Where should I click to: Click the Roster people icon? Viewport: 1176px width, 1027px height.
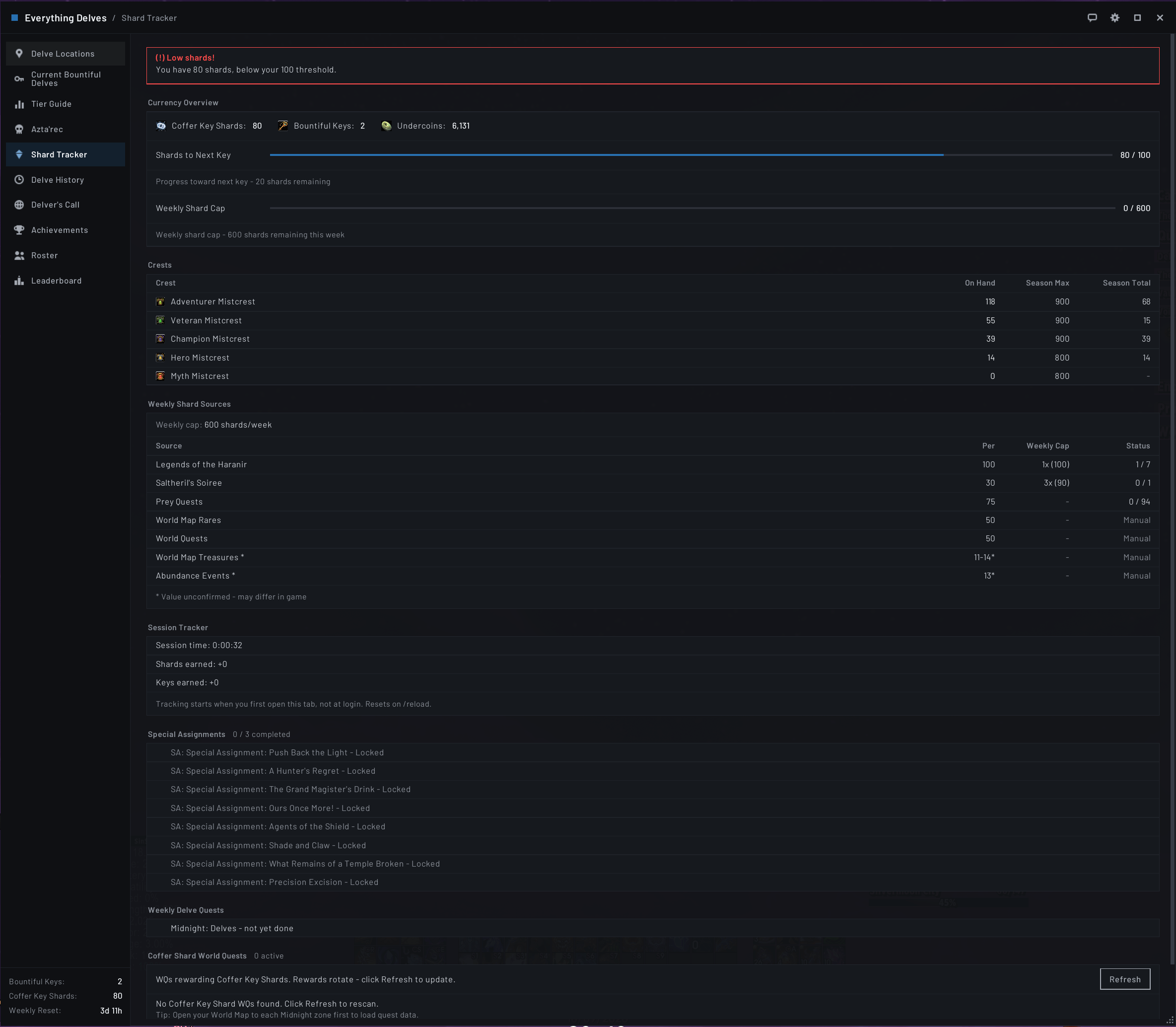coord(19,256)
